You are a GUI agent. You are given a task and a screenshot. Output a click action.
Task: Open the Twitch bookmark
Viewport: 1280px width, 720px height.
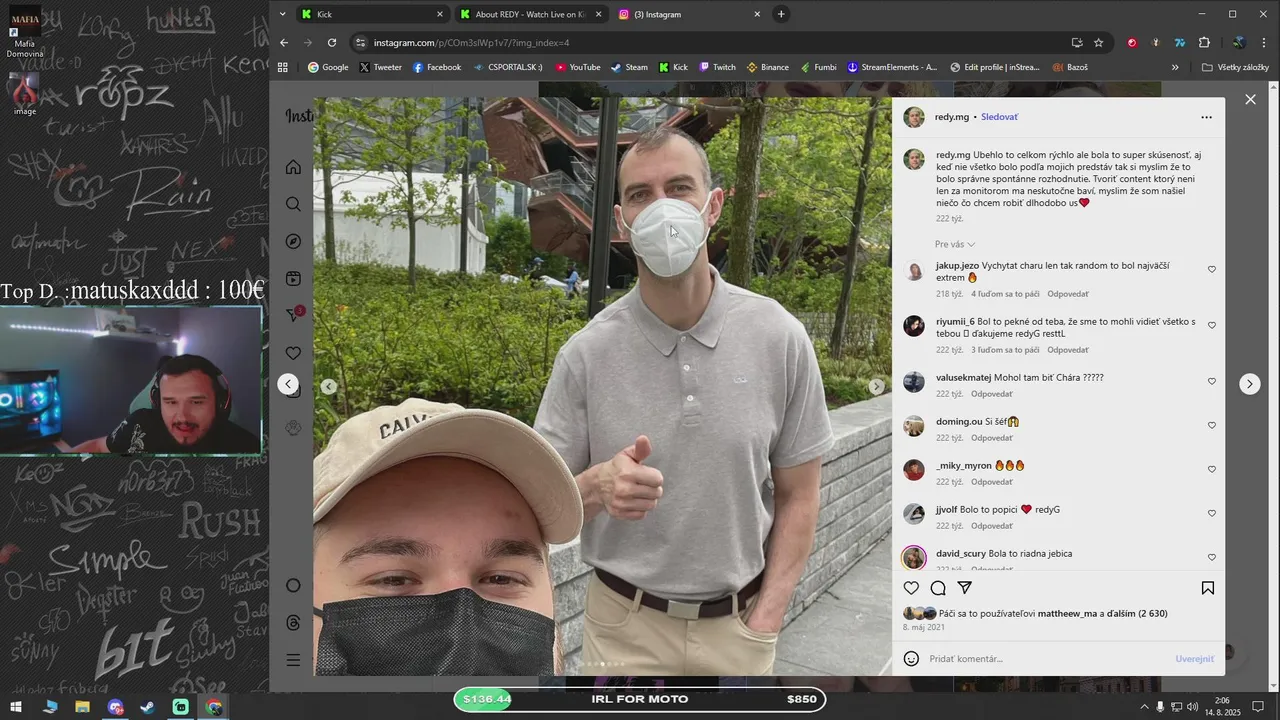click(717, 67)
